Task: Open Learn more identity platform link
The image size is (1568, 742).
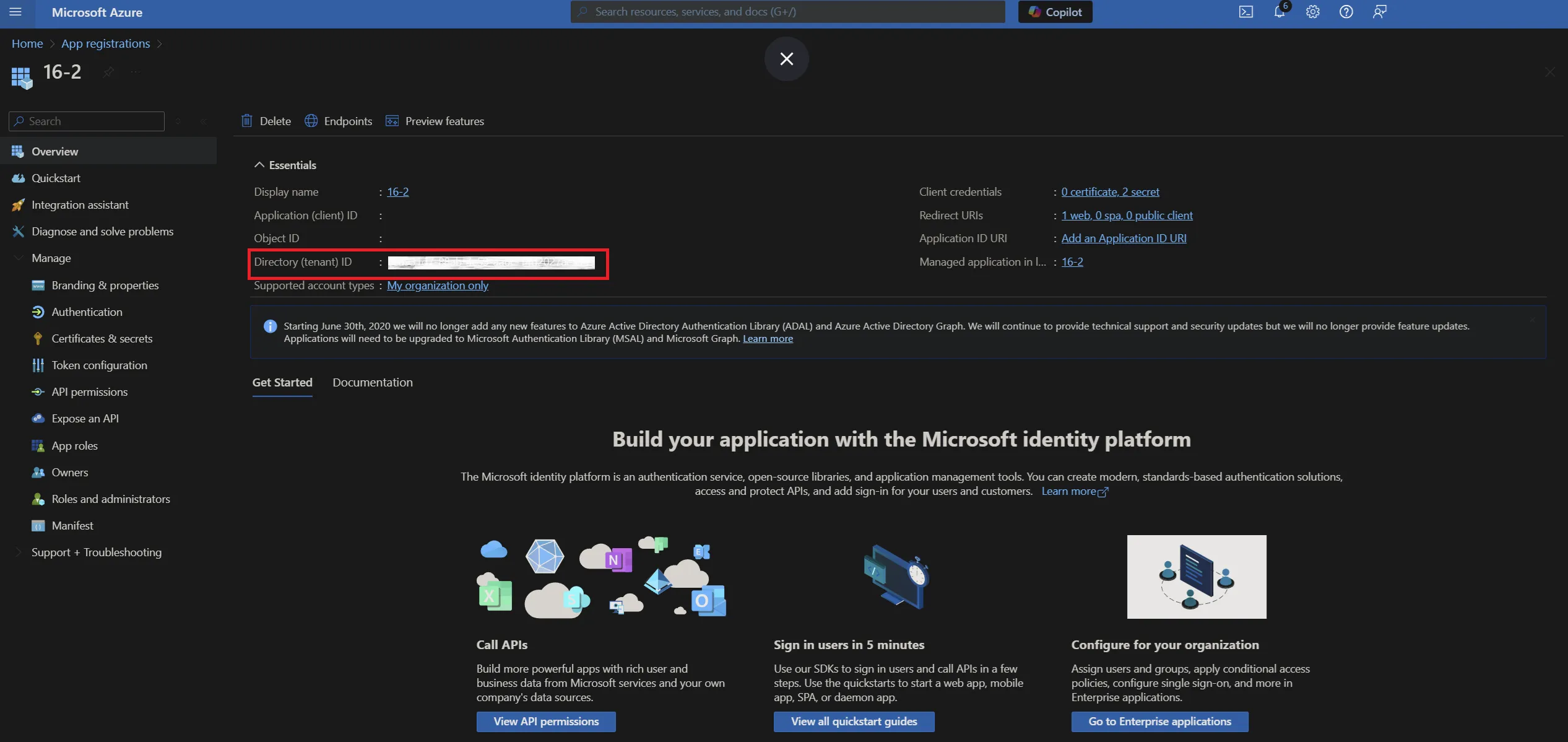Action: point(1075,491)
